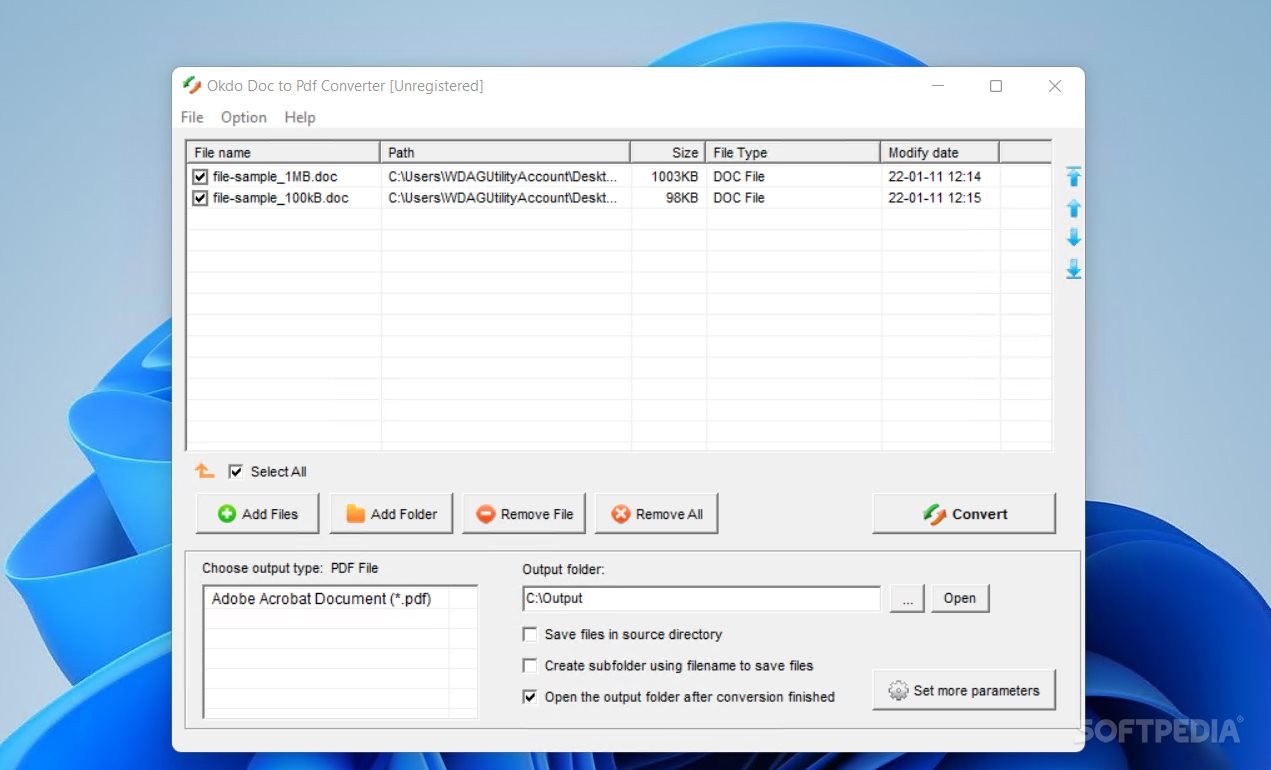Enable Create subfolder using filename option
This screenshot has height=770, width=1271.
pyautogui.click(x=530, y=665)
